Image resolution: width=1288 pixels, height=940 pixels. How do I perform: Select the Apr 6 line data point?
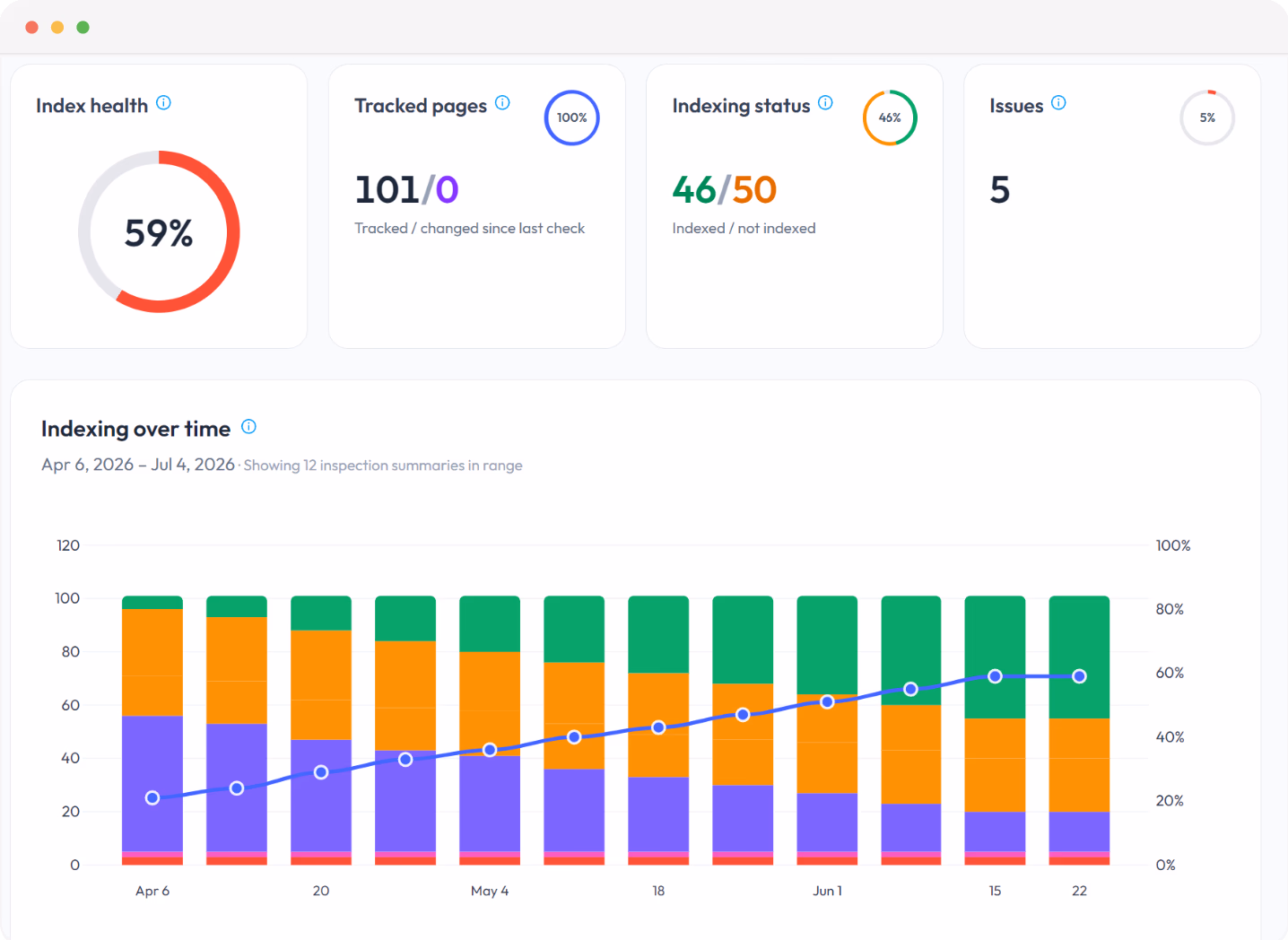[x=152, y=797]
